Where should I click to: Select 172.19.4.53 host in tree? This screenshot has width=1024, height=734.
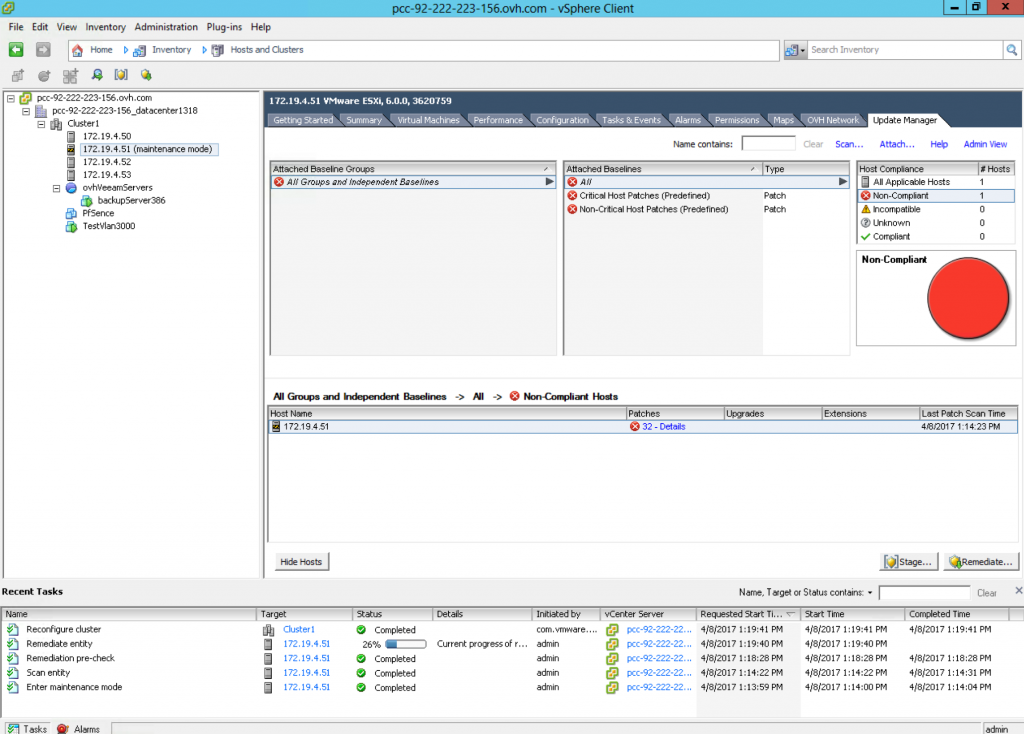106,175
